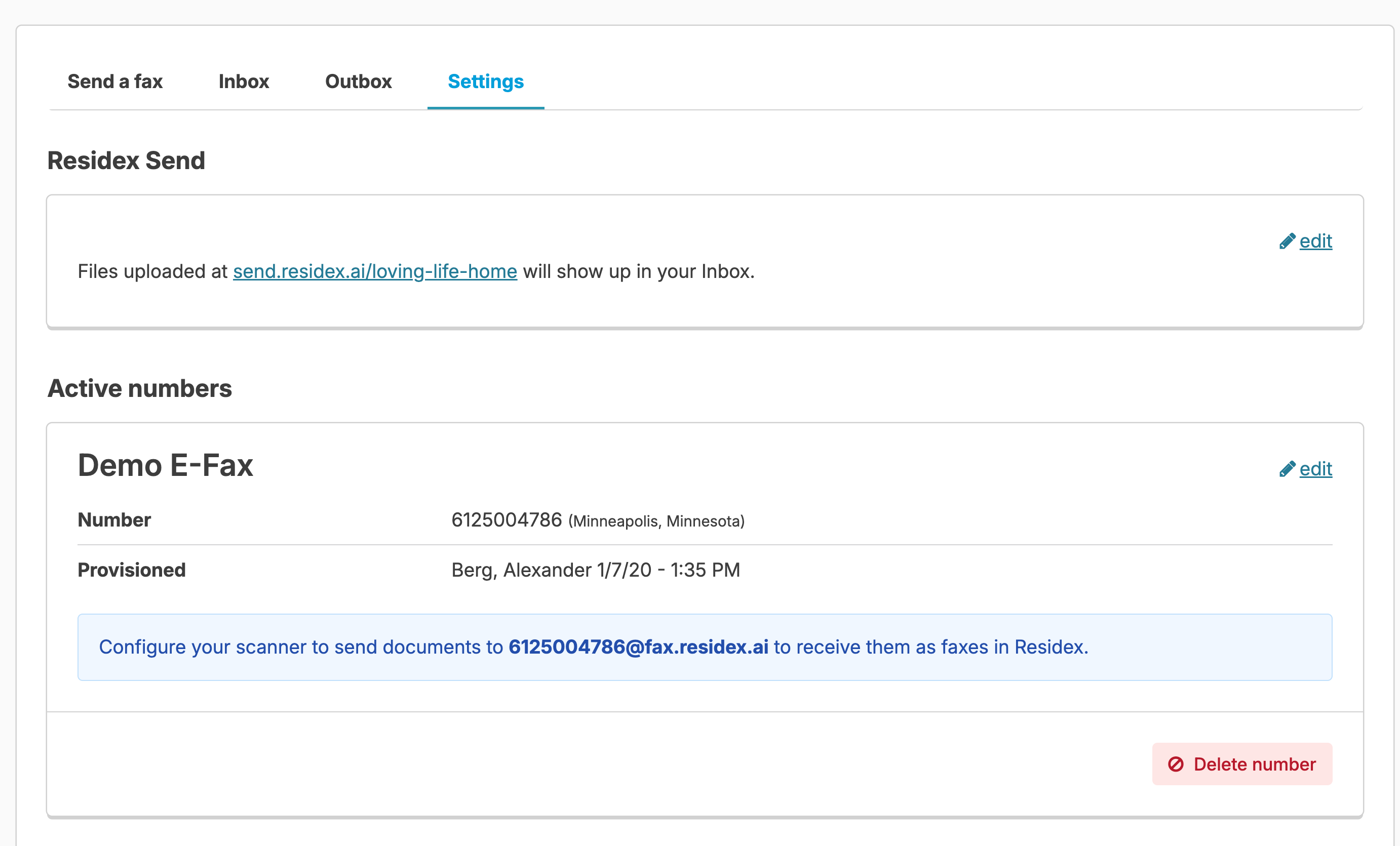This screenshot has width=1400, height=846.
Task: Click the Demo E-Fax heading
Action: pos(165,465)
